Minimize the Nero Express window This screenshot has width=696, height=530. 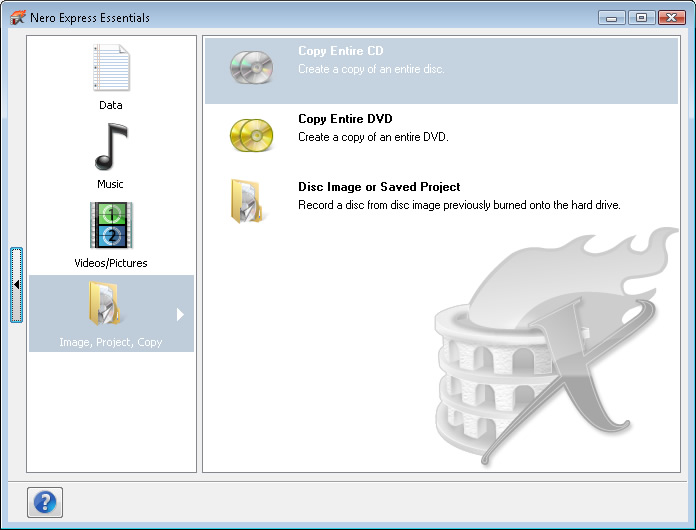click(612, 18)
